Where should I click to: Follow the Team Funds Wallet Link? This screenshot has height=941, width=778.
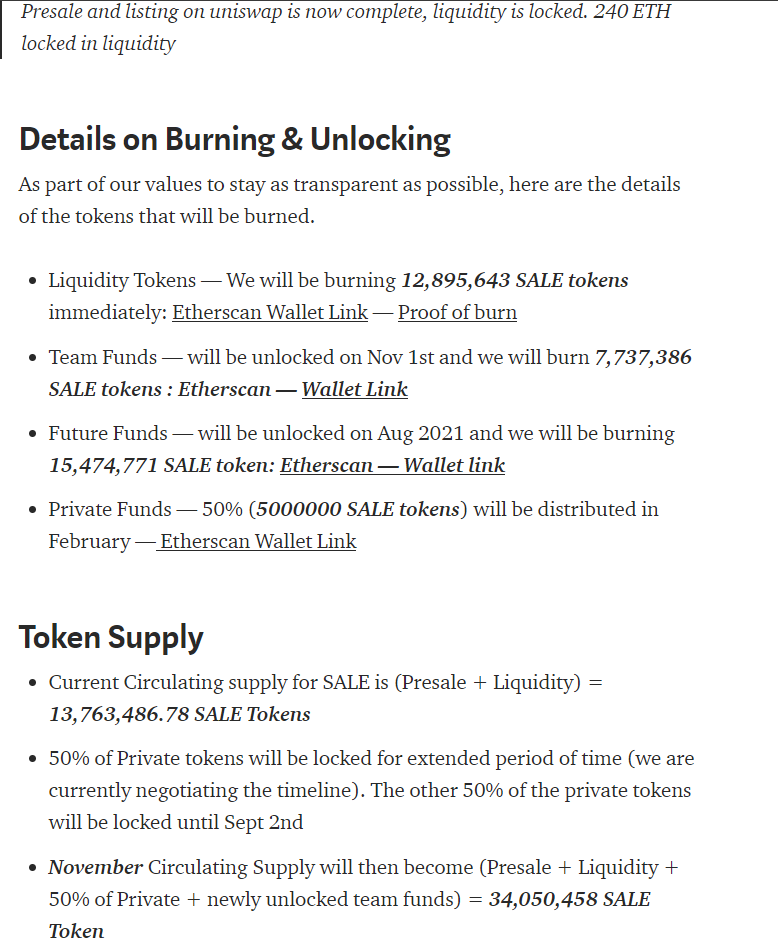point(354,389)
